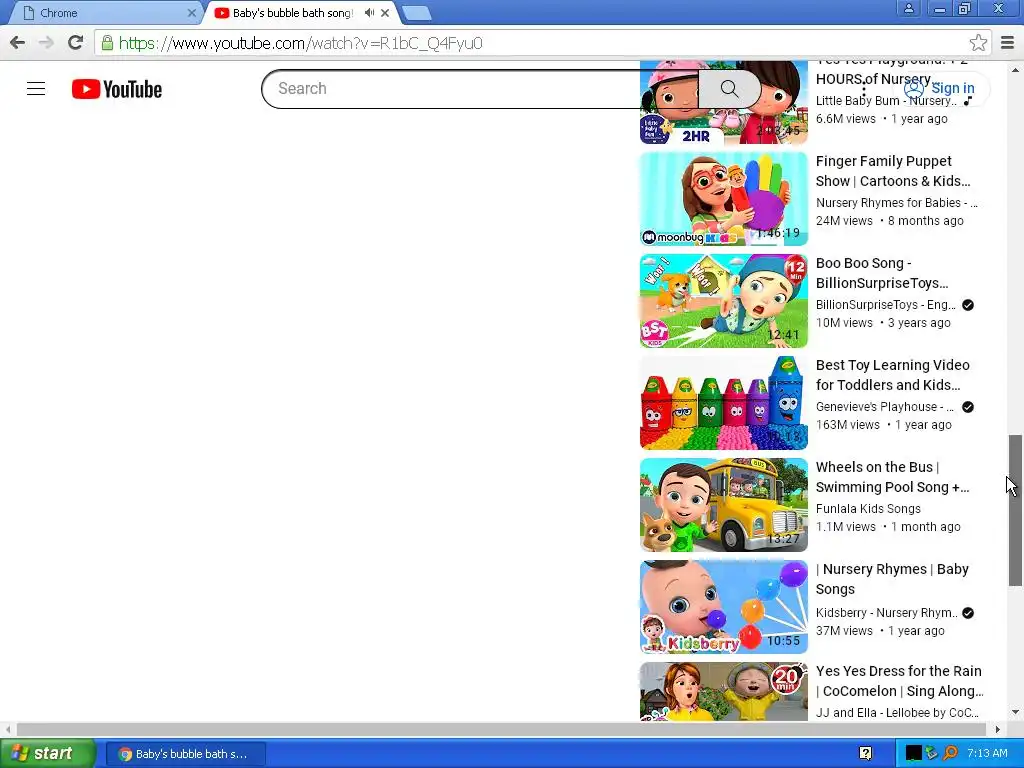Click Genevieve's Playhouse channel name
This screenshot has width=1024, height=768.
(x=885, y=407)
